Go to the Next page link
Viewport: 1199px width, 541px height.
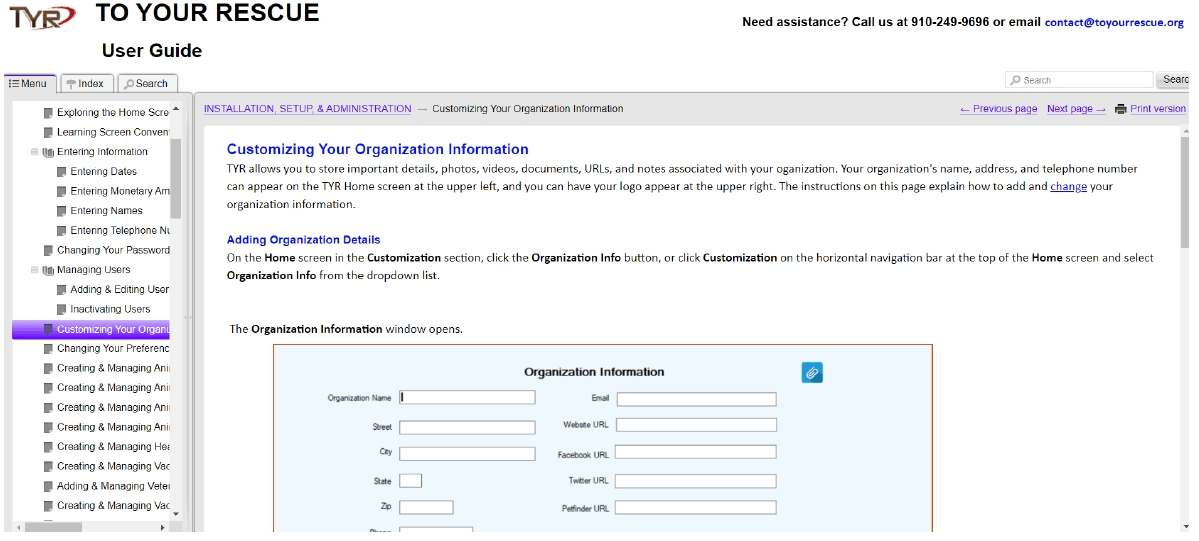pos(1076,109)
